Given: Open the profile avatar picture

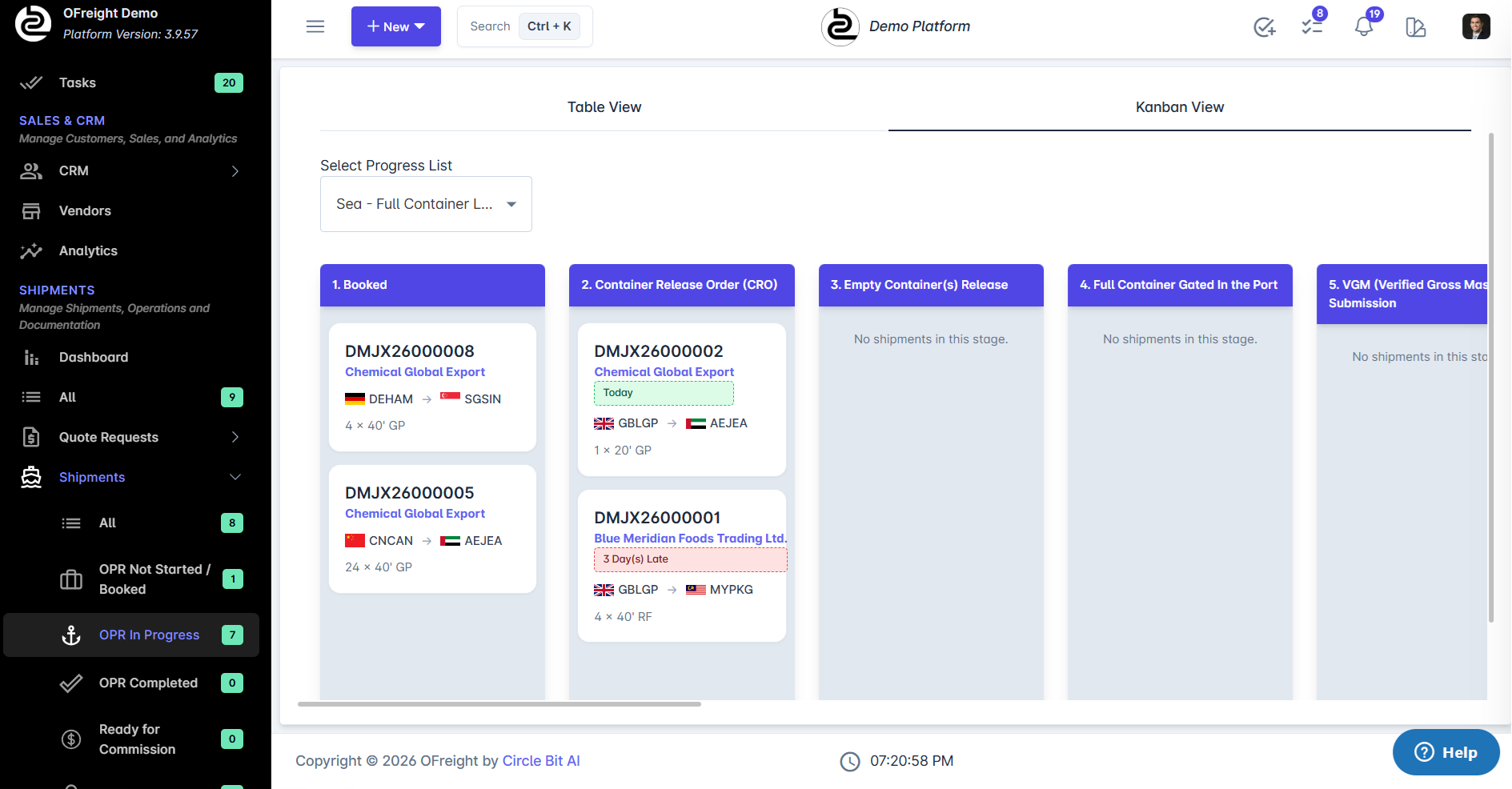Looking at the screenshot, I should pyautogui.click(x=1476, y=26).
